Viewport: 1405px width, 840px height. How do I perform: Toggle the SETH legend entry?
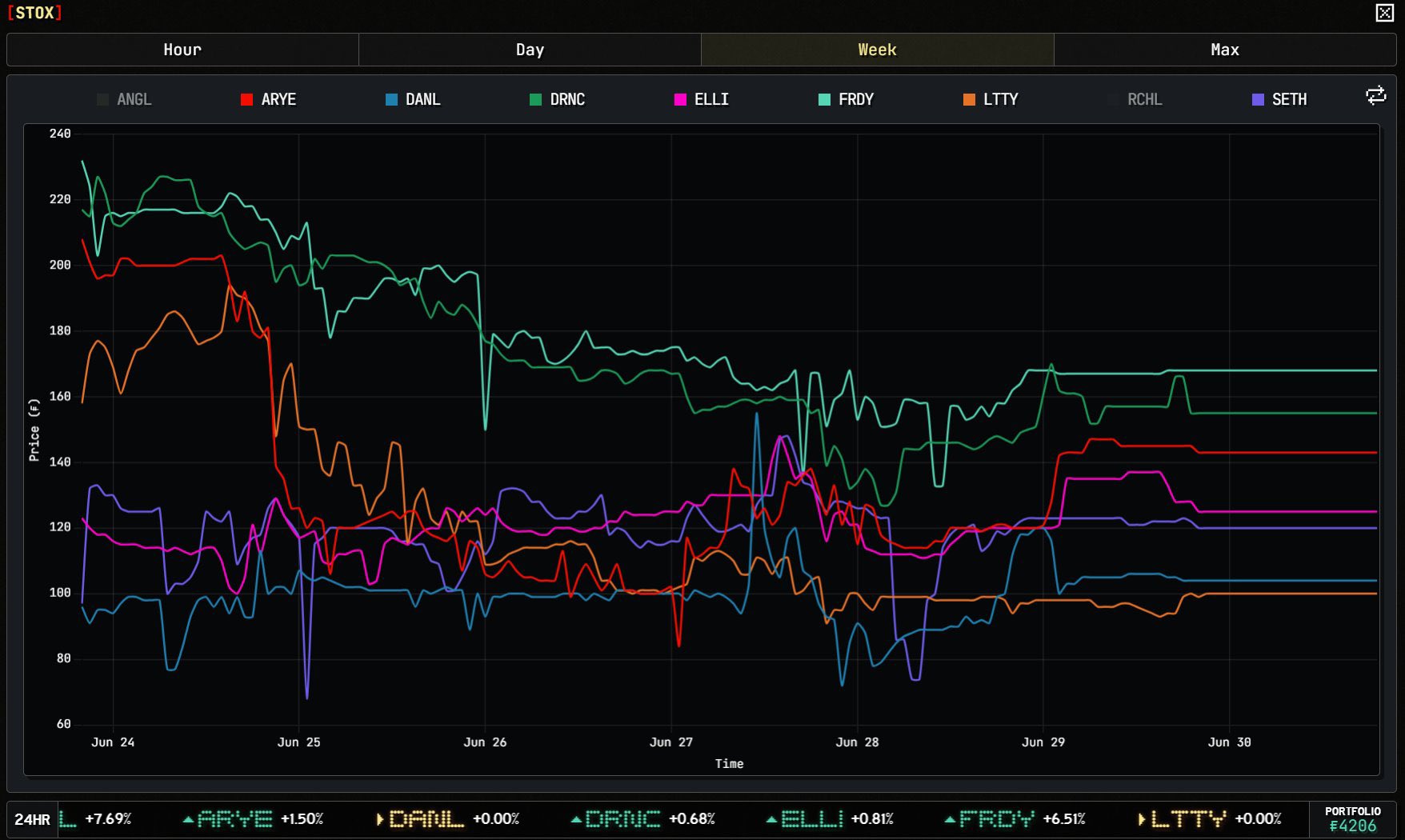point(1279,99)
